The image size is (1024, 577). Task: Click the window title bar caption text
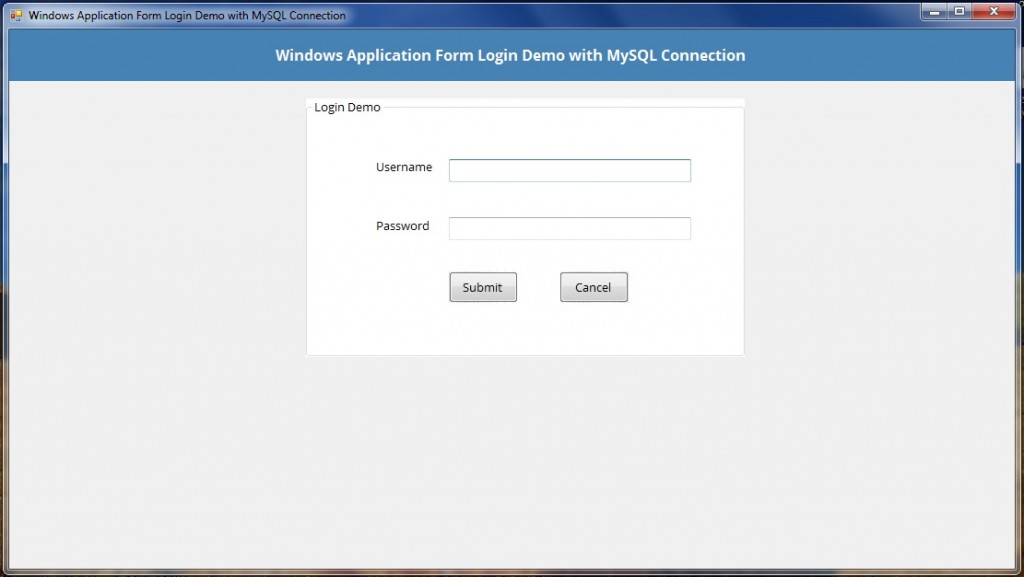187,15
